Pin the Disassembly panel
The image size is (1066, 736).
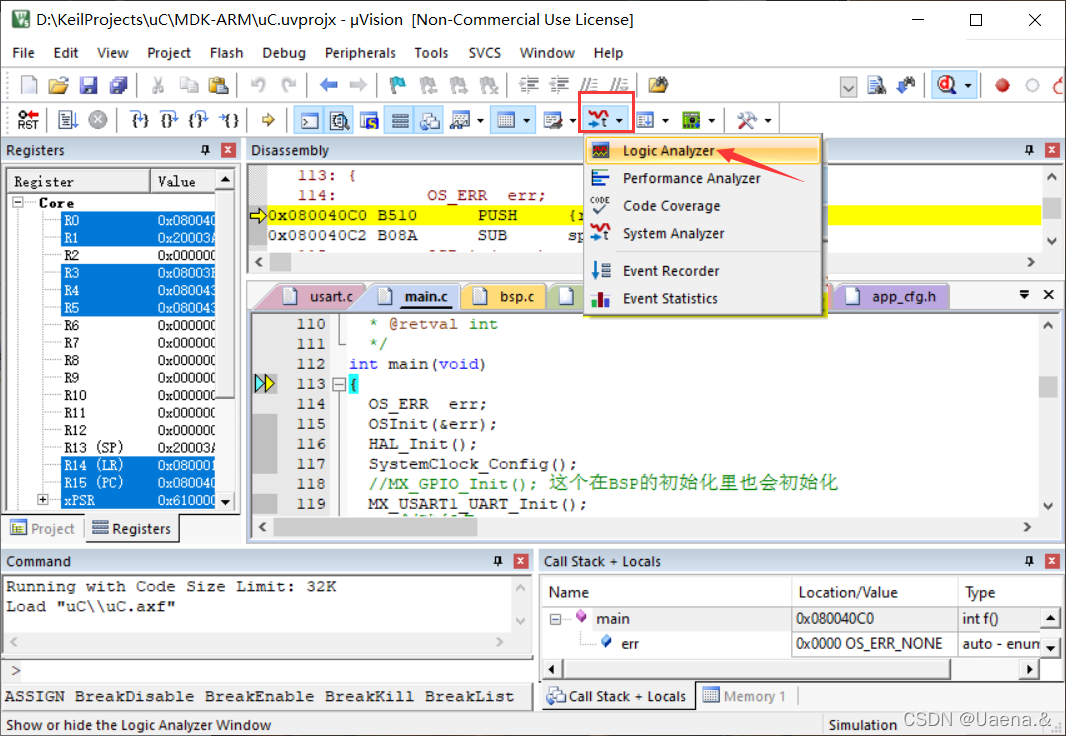1029,150
